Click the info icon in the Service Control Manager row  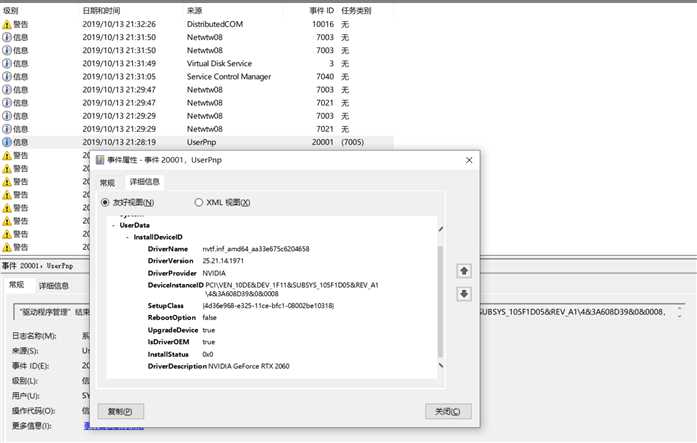[7, 77]
